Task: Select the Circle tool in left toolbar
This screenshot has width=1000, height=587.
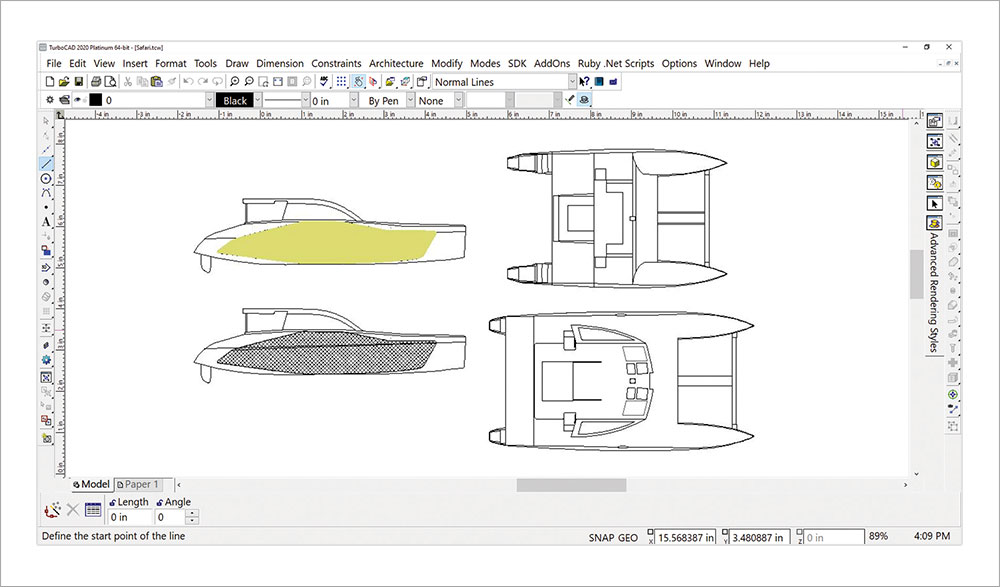Action: (x=46, y=178)
